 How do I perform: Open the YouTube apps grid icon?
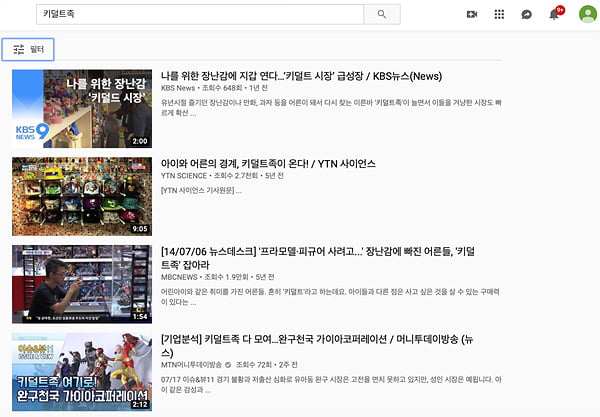(499, 15)
